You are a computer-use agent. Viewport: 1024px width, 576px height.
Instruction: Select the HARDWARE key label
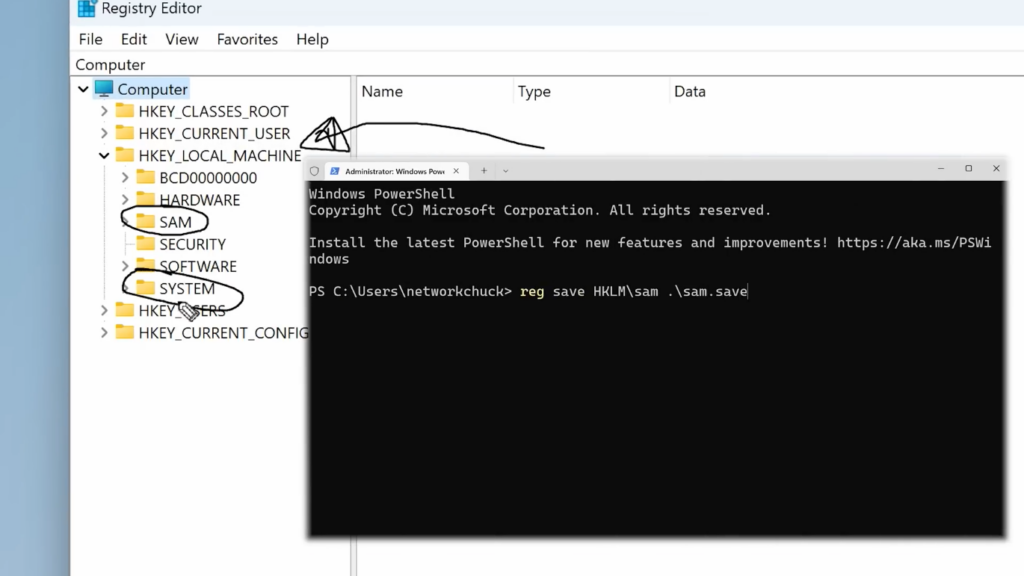[x=199, y=200]
